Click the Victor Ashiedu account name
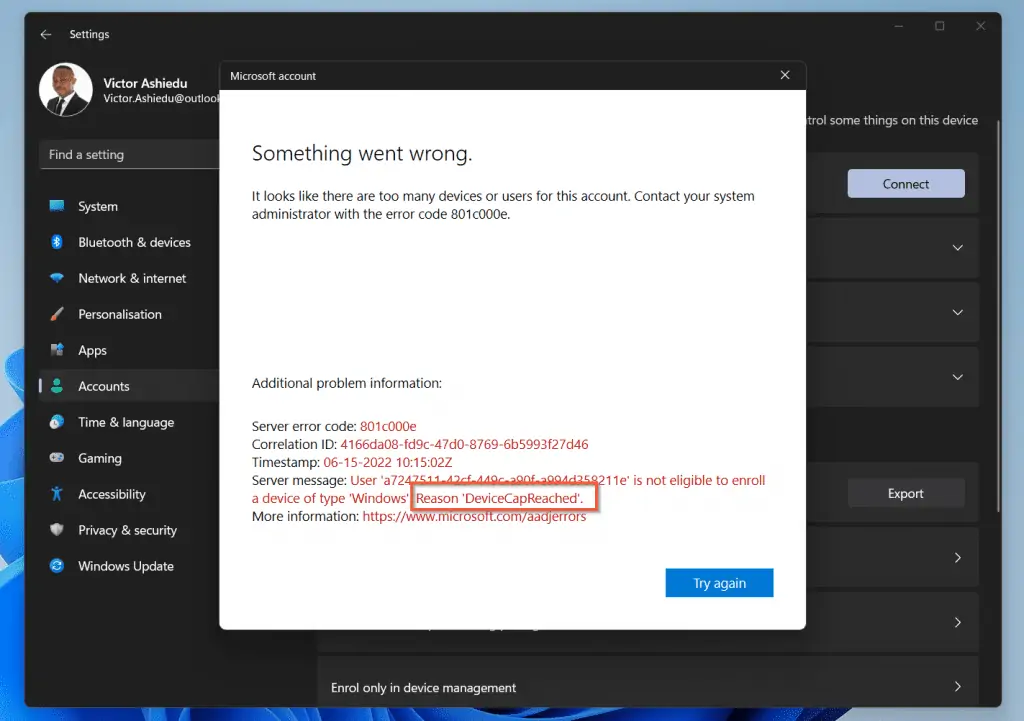 (x=145, y=83)
